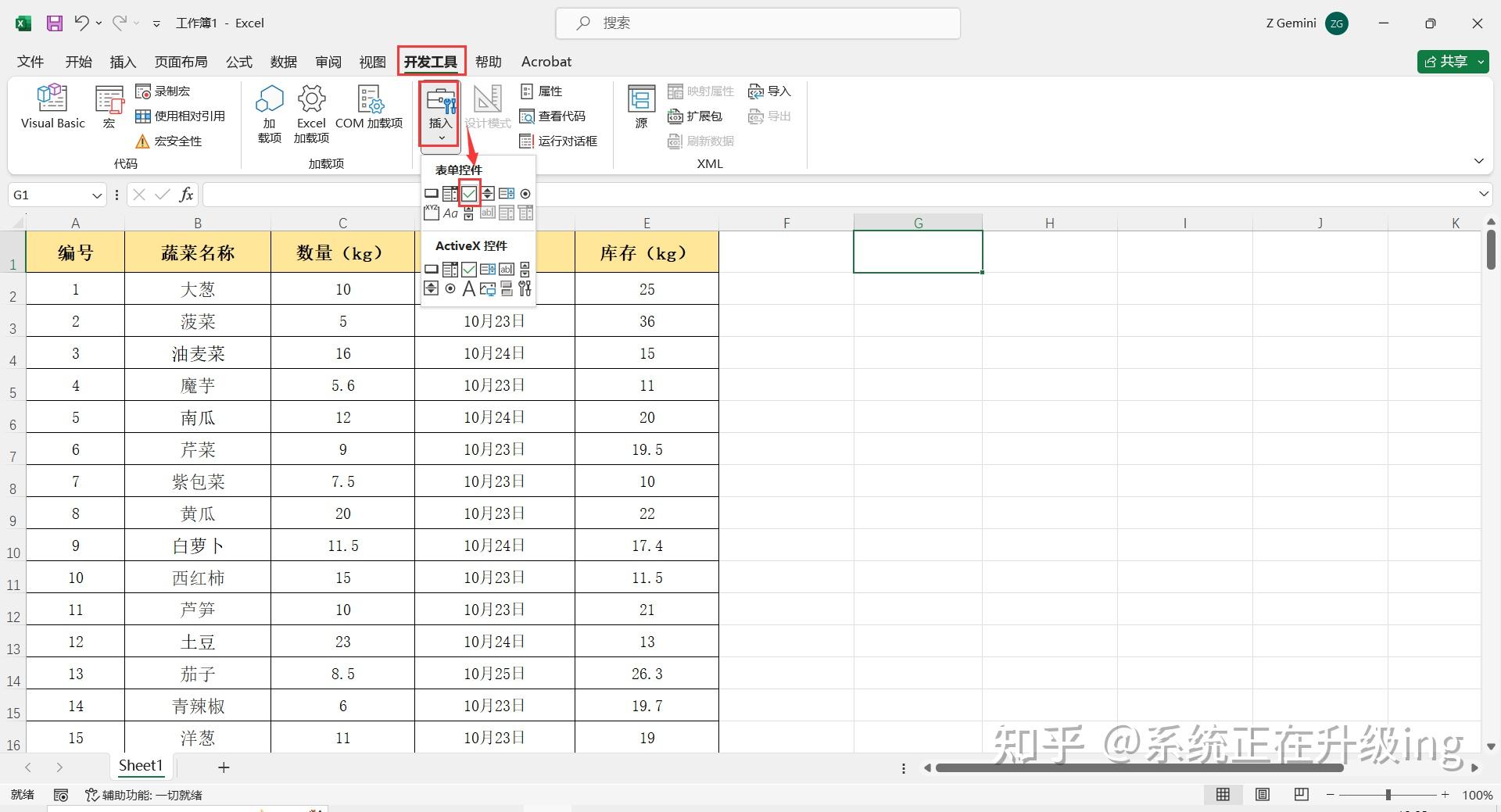The image size is (1501, 812).
Task: Select the ActiveX text box icon
Action: tap(507, 269)
